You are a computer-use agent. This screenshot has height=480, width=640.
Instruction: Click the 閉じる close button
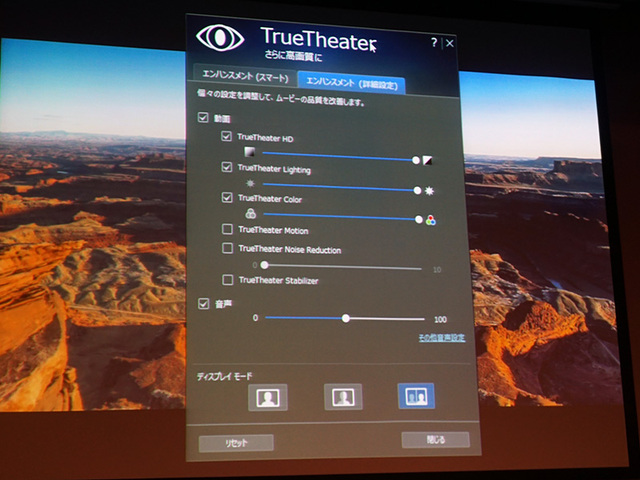pyautogui.click(x=436, y=440)
